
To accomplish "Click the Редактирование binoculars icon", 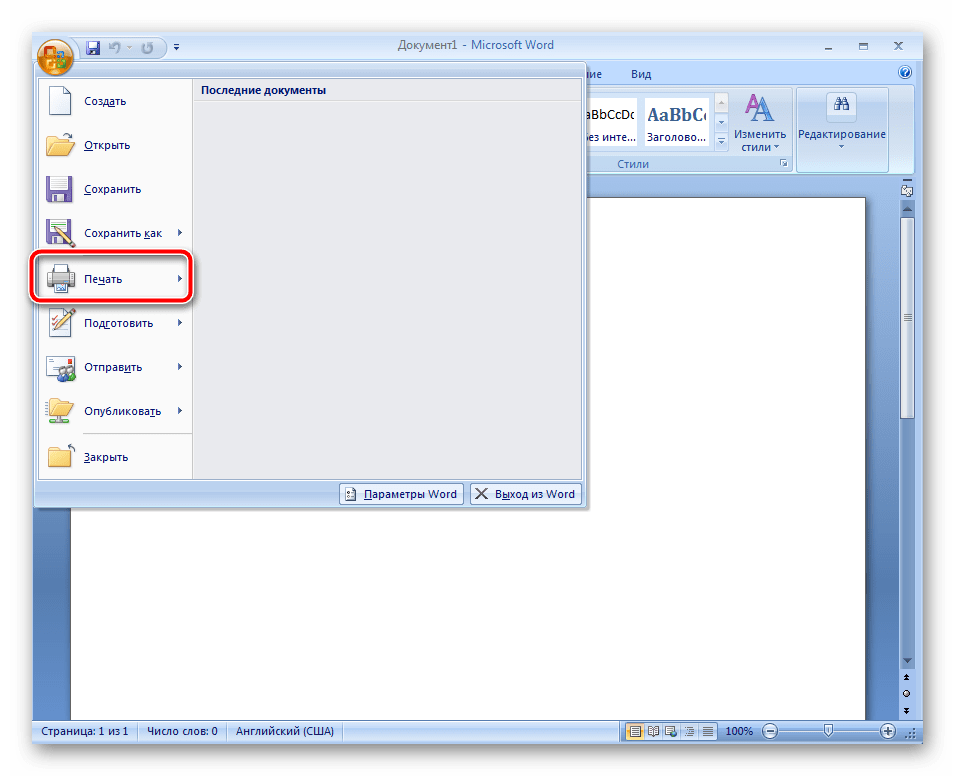I will (x=843, y=104).
